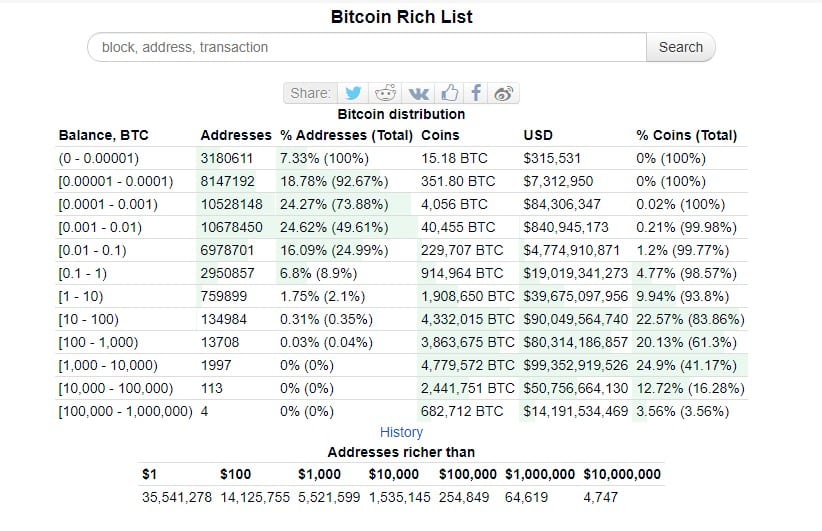Click the USD column header
The width and height of the screenshot is (822, 531).
538,135
